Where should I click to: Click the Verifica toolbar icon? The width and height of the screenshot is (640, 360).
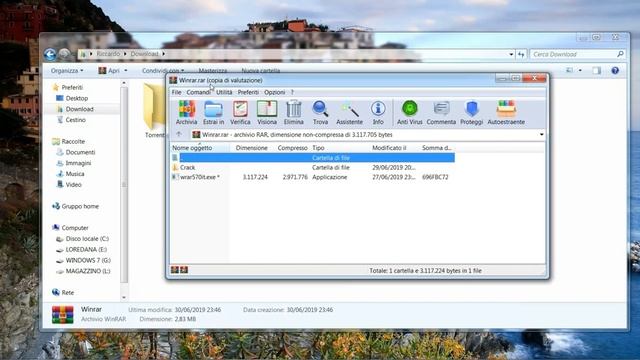coord(240,113)
